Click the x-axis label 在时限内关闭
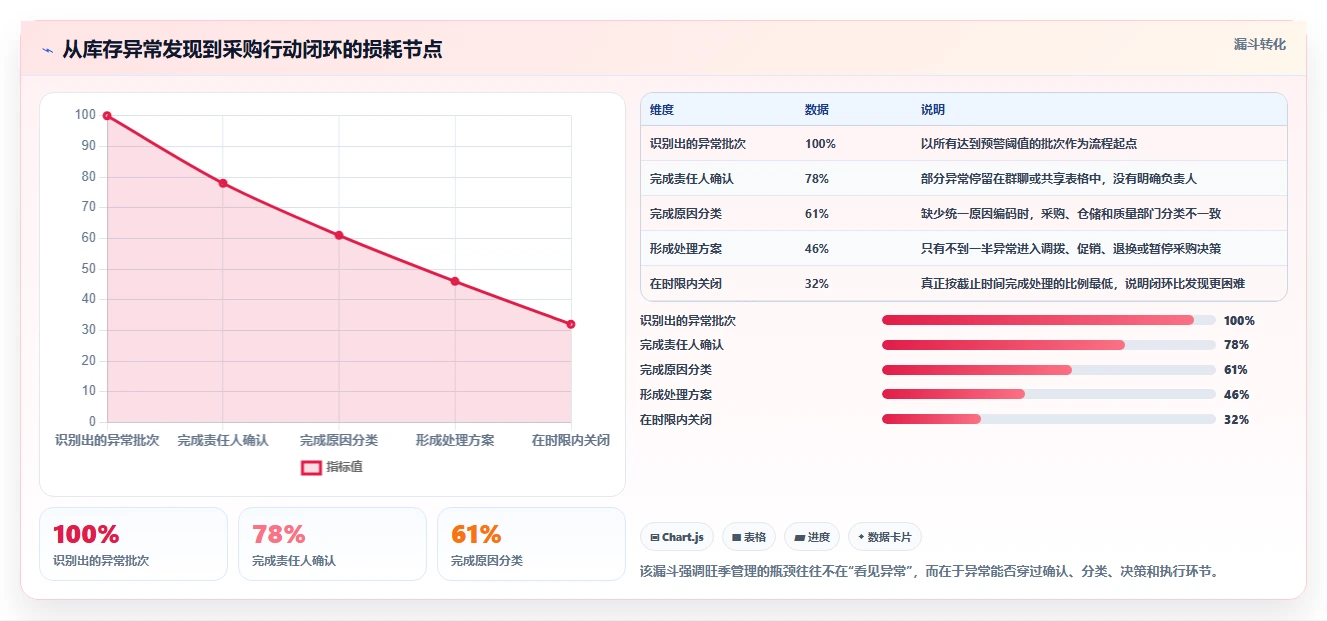Screen dimensions: 1327x621 coord(571,440)
